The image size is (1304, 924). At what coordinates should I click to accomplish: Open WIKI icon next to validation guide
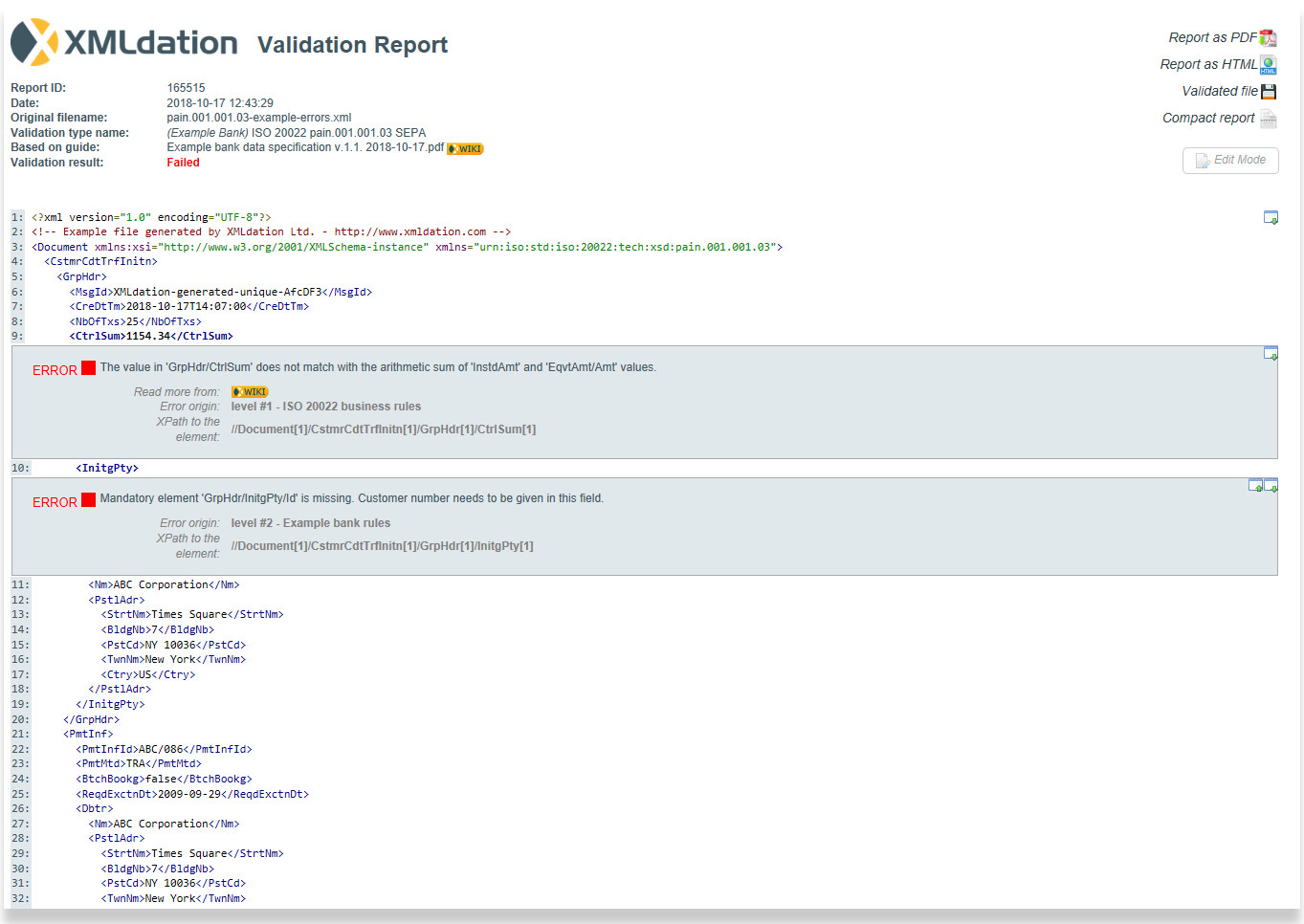click(465, 148)
